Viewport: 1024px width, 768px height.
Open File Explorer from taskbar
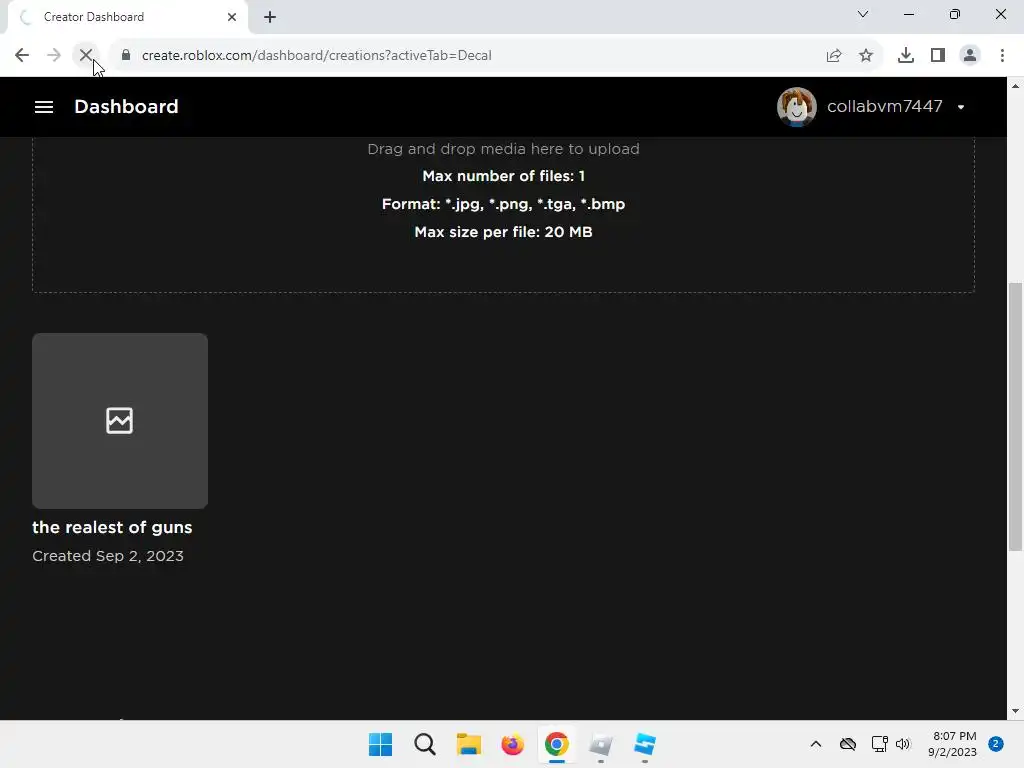pos(468,744)
